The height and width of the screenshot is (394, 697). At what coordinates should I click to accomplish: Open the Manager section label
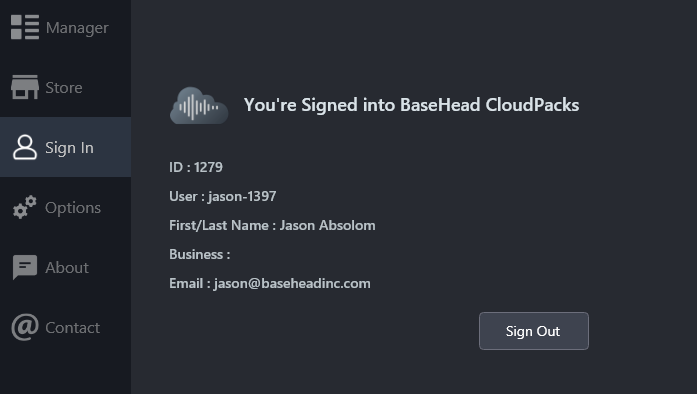(77, 28)
